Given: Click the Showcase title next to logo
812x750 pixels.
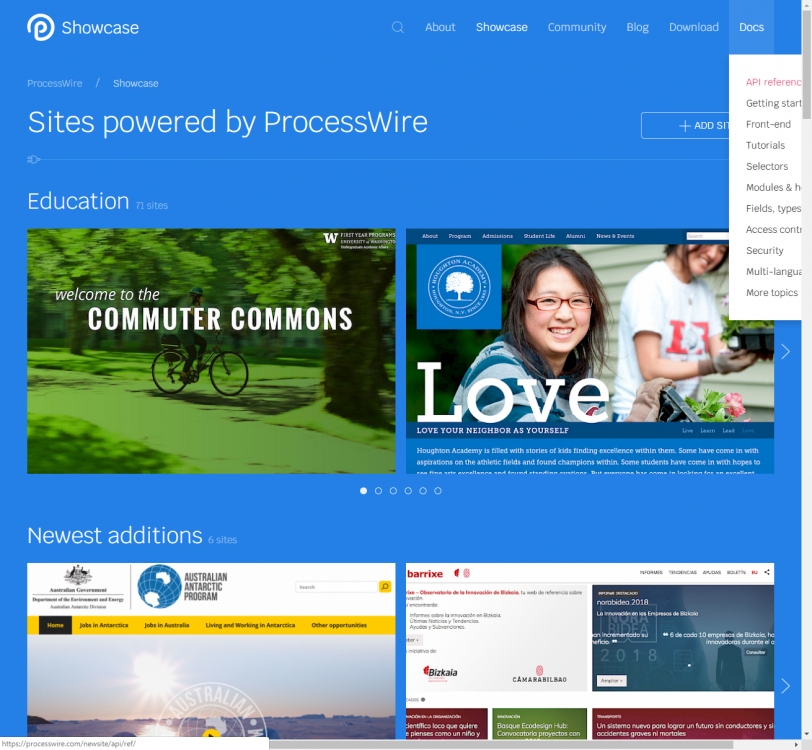Looking at the screenshot, I should click(x=100, y=27).
